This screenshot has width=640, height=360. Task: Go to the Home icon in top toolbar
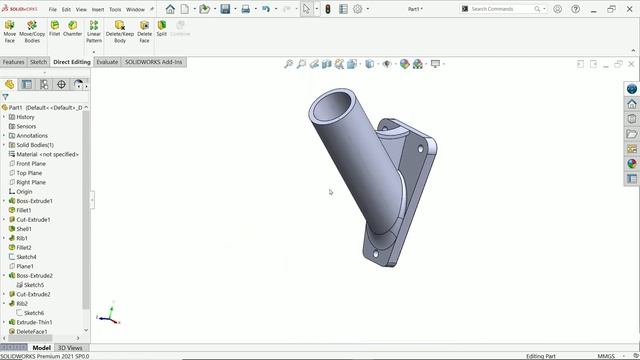click(170, 9)
